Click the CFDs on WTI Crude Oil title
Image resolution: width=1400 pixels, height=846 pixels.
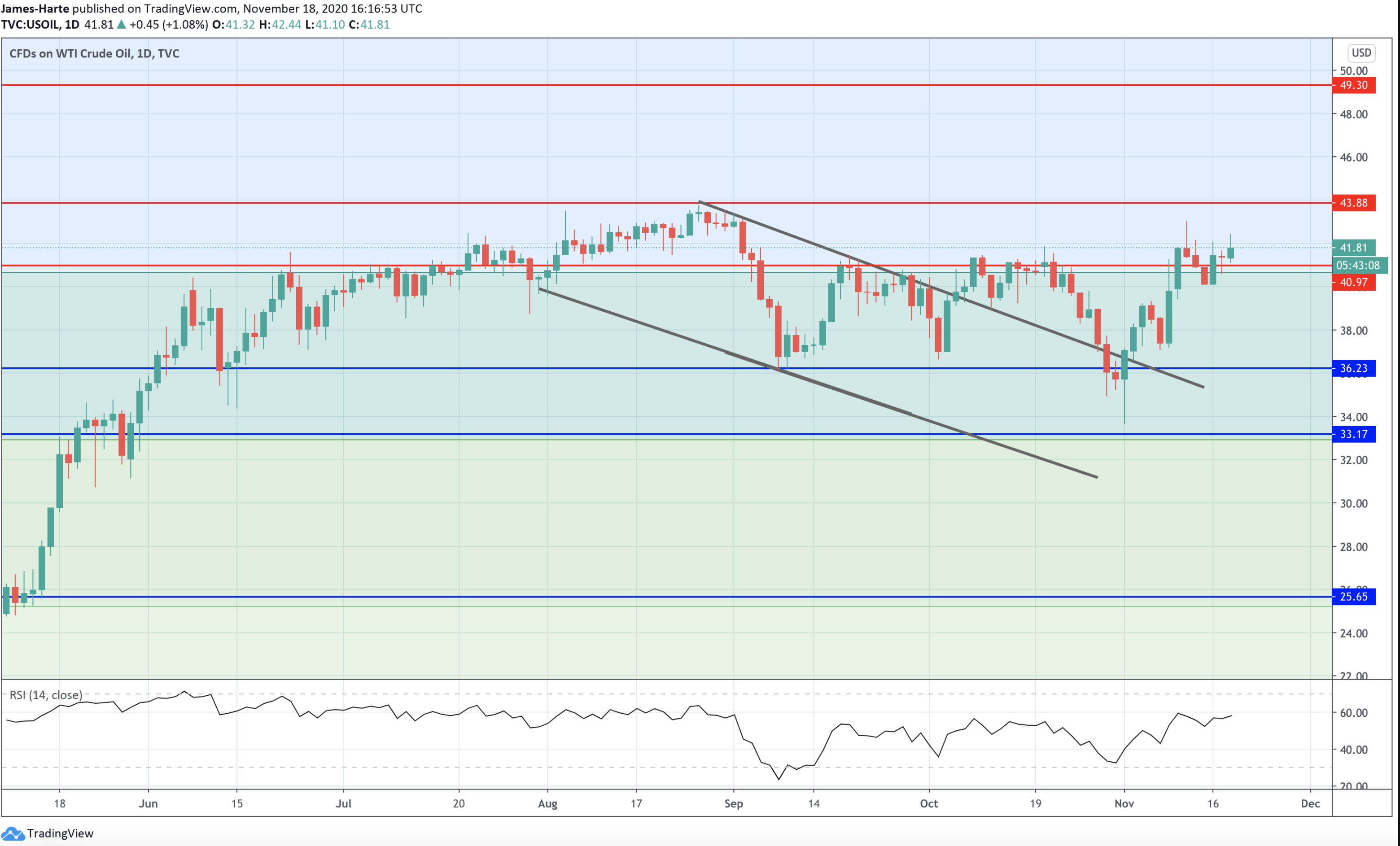coord(94,53)
